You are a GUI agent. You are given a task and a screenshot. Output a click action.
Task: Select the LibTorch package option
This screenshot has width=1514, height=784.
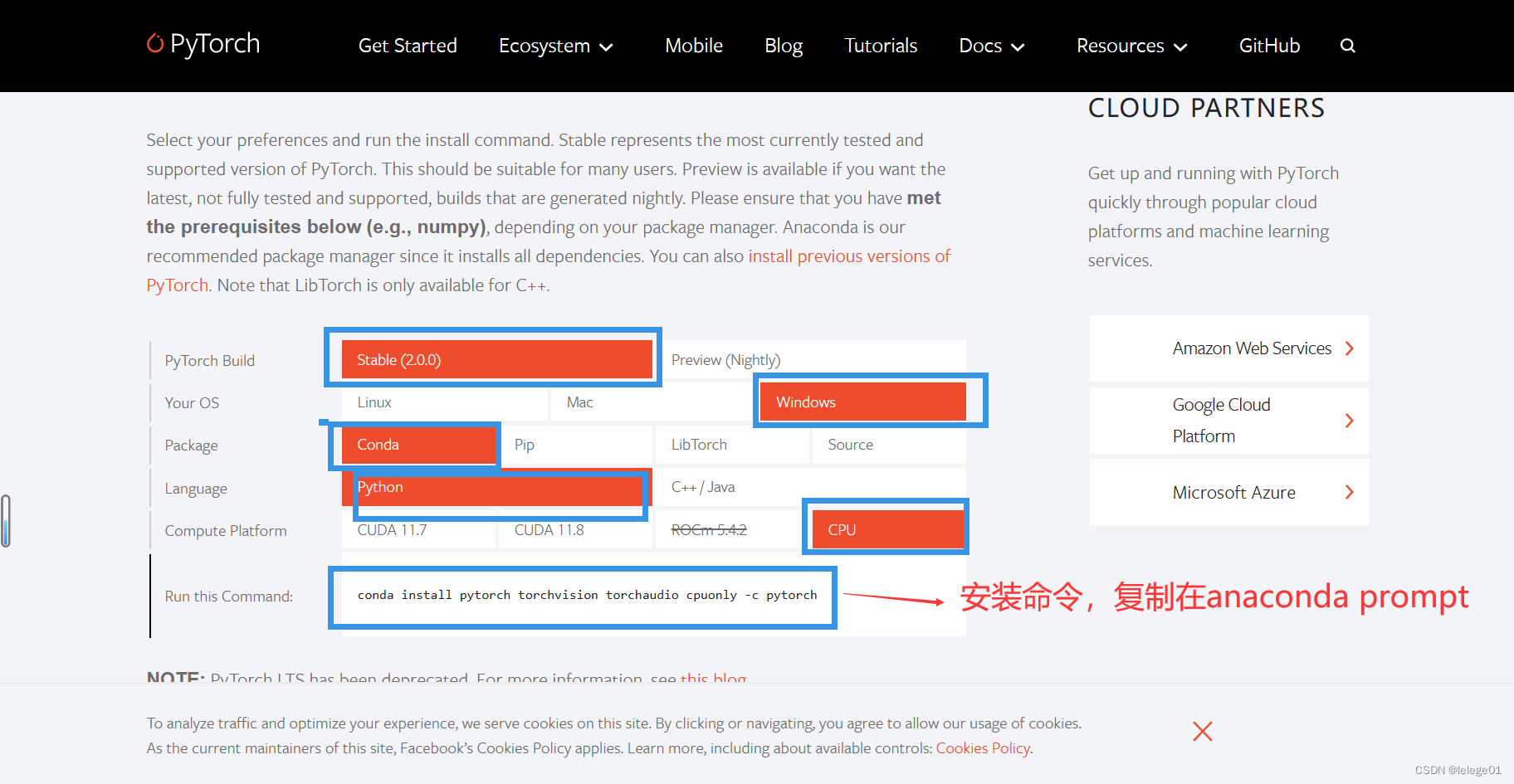(x=732, y=445)
